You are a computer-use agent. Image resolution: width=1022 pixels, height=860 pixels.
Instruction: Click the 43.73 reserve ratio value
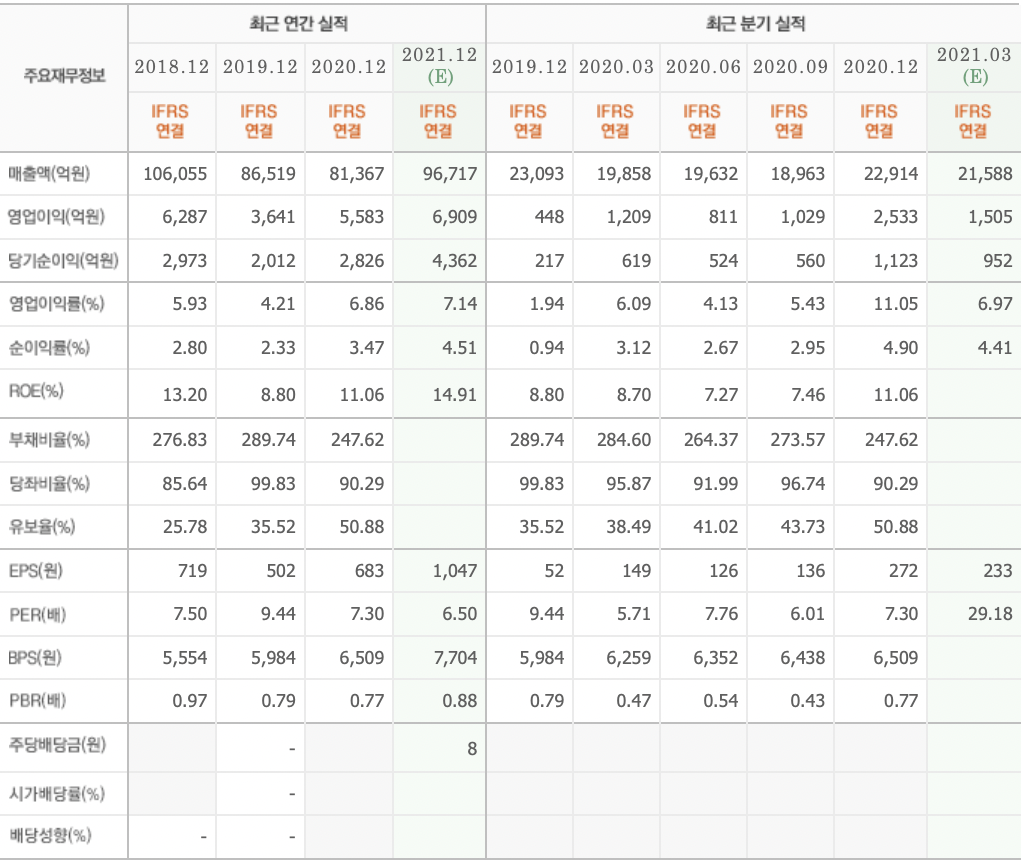(803, 527)
